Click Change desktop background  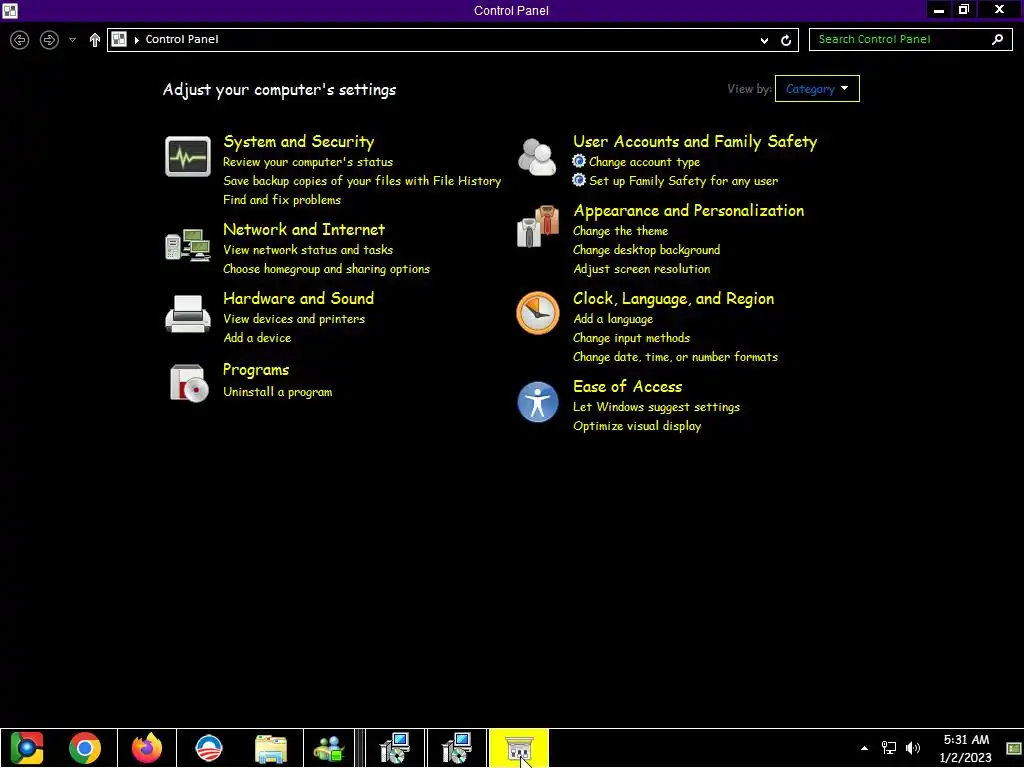pos(647,250)
